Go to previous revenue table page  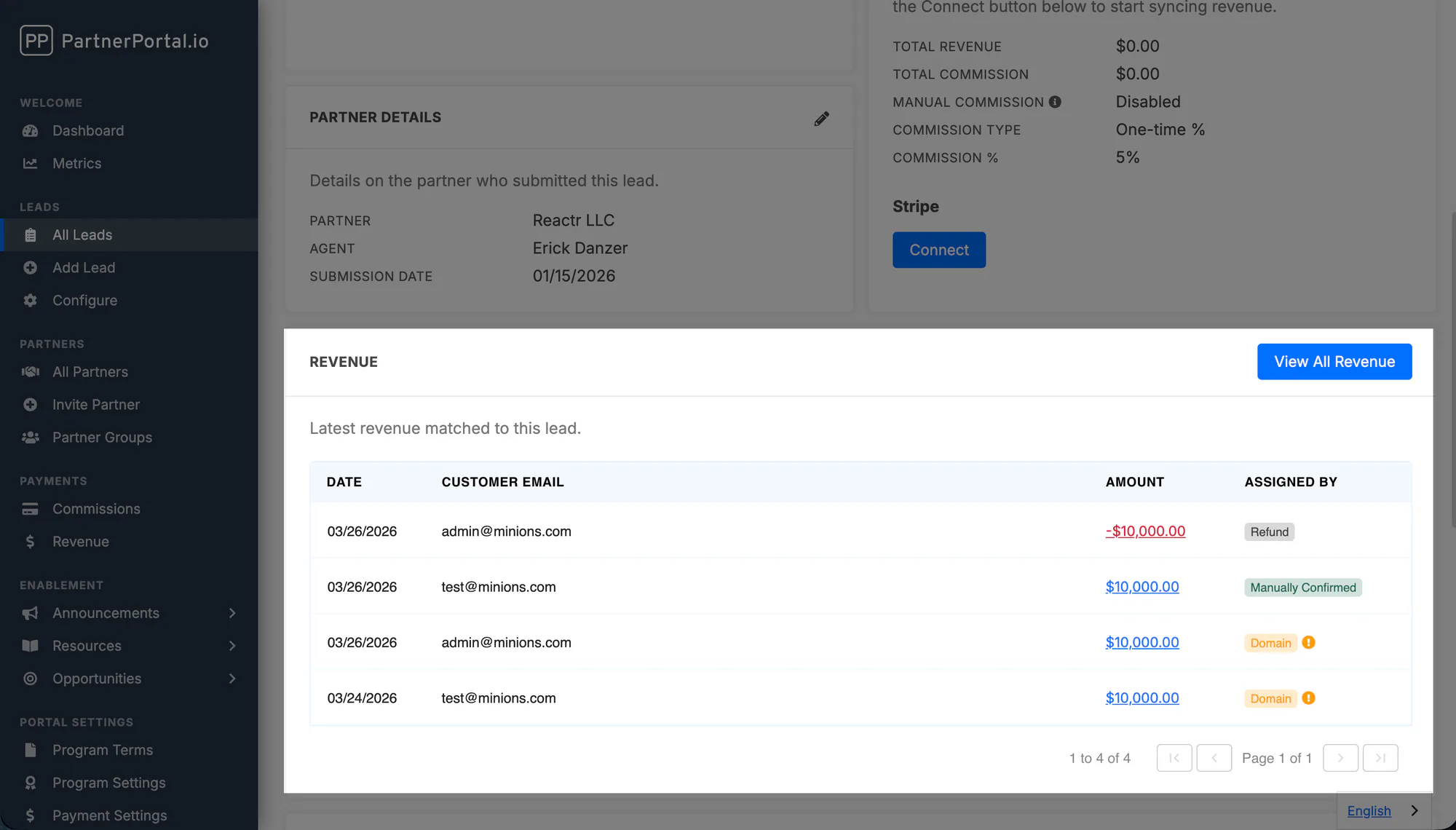pos(1214,758)
